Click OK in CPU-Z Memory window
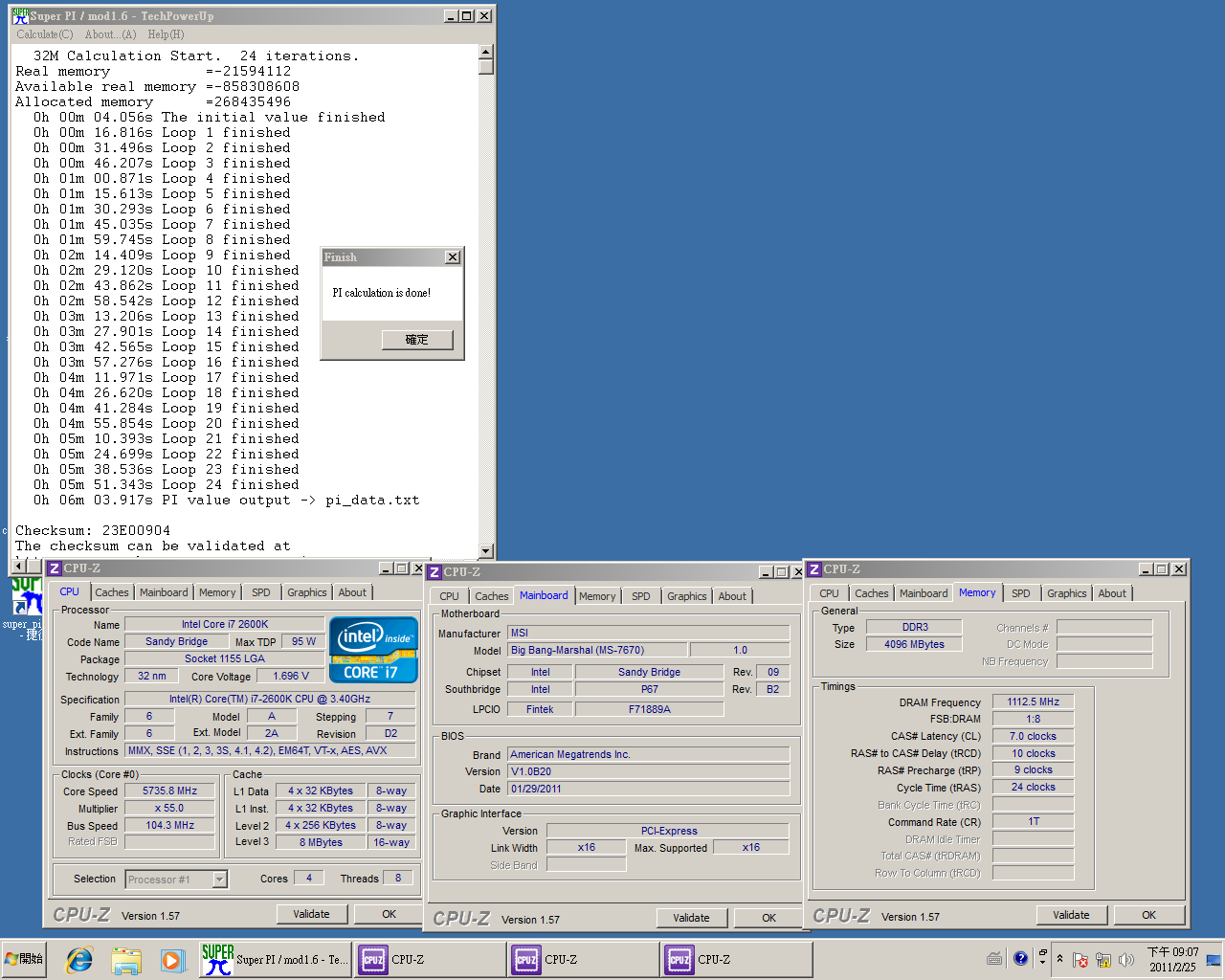This screenshot has width=1225, height=980. 1148,915
